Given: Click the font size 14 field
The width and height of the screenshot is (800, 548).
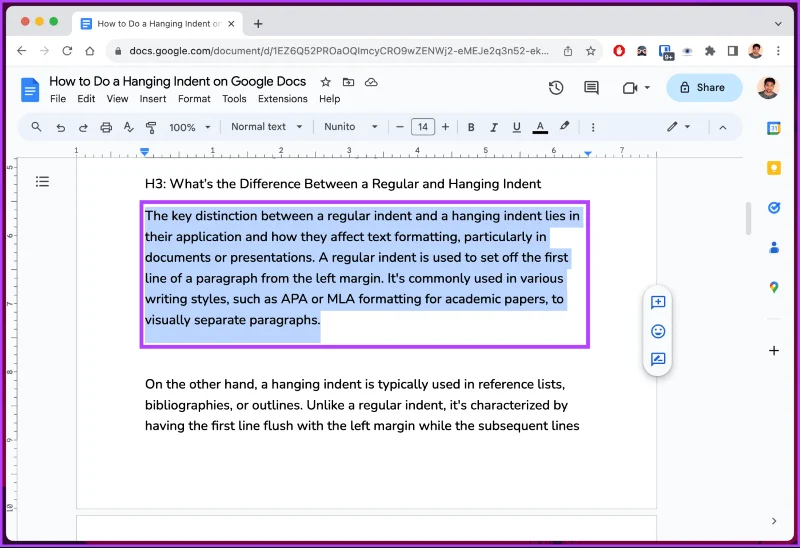Looking at the screenshot, I should point(422,127).
